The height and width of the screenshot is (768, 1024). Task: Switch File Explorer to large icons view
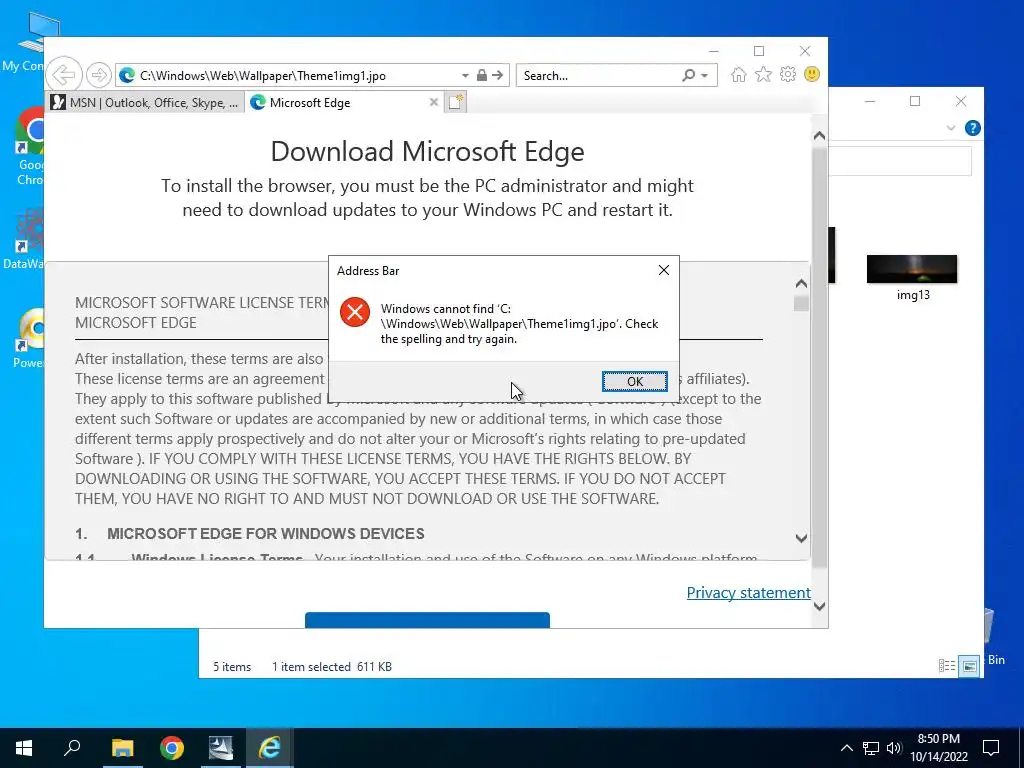point(969,666)
